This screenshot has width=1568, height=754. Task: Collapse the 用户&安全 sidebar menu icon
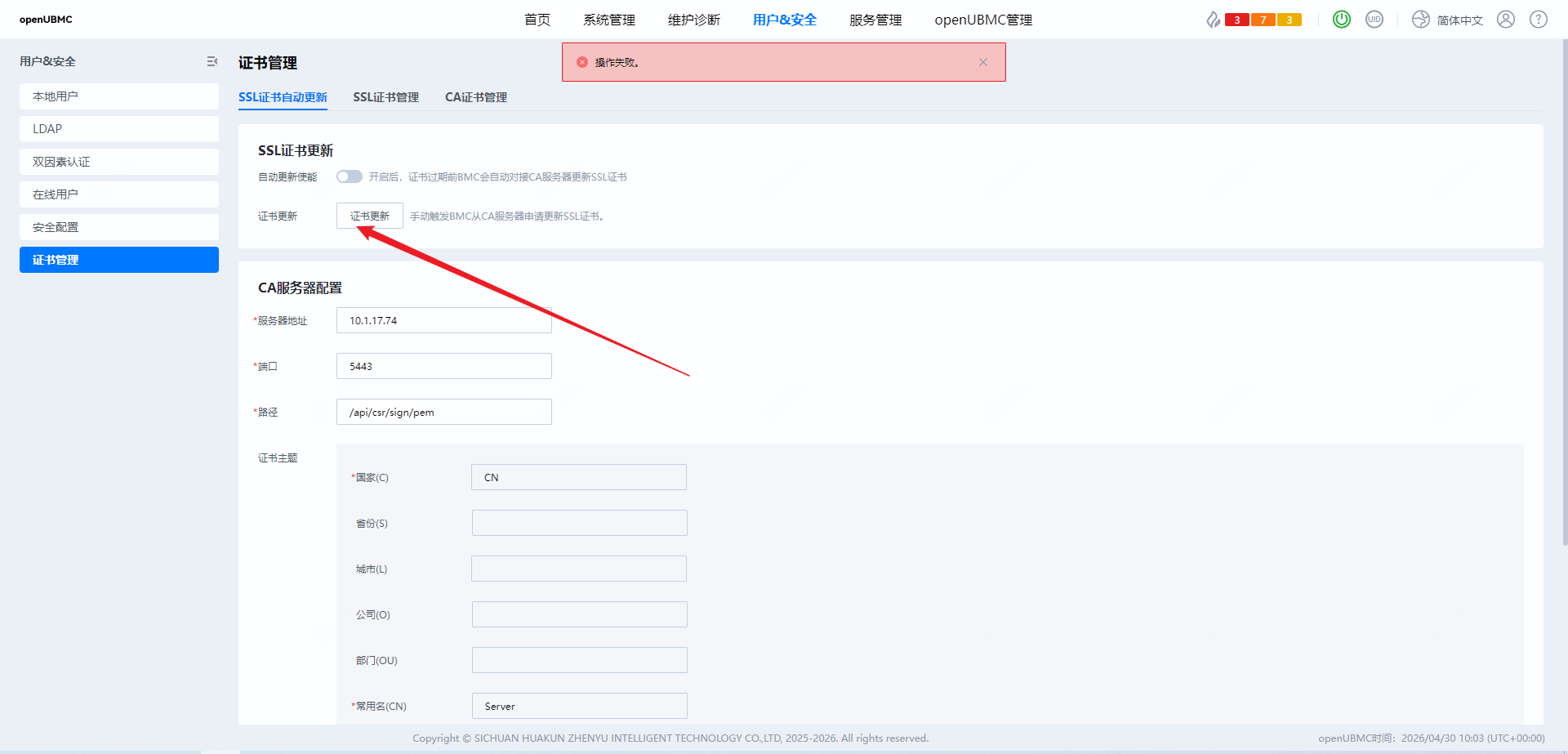(212, 61)
